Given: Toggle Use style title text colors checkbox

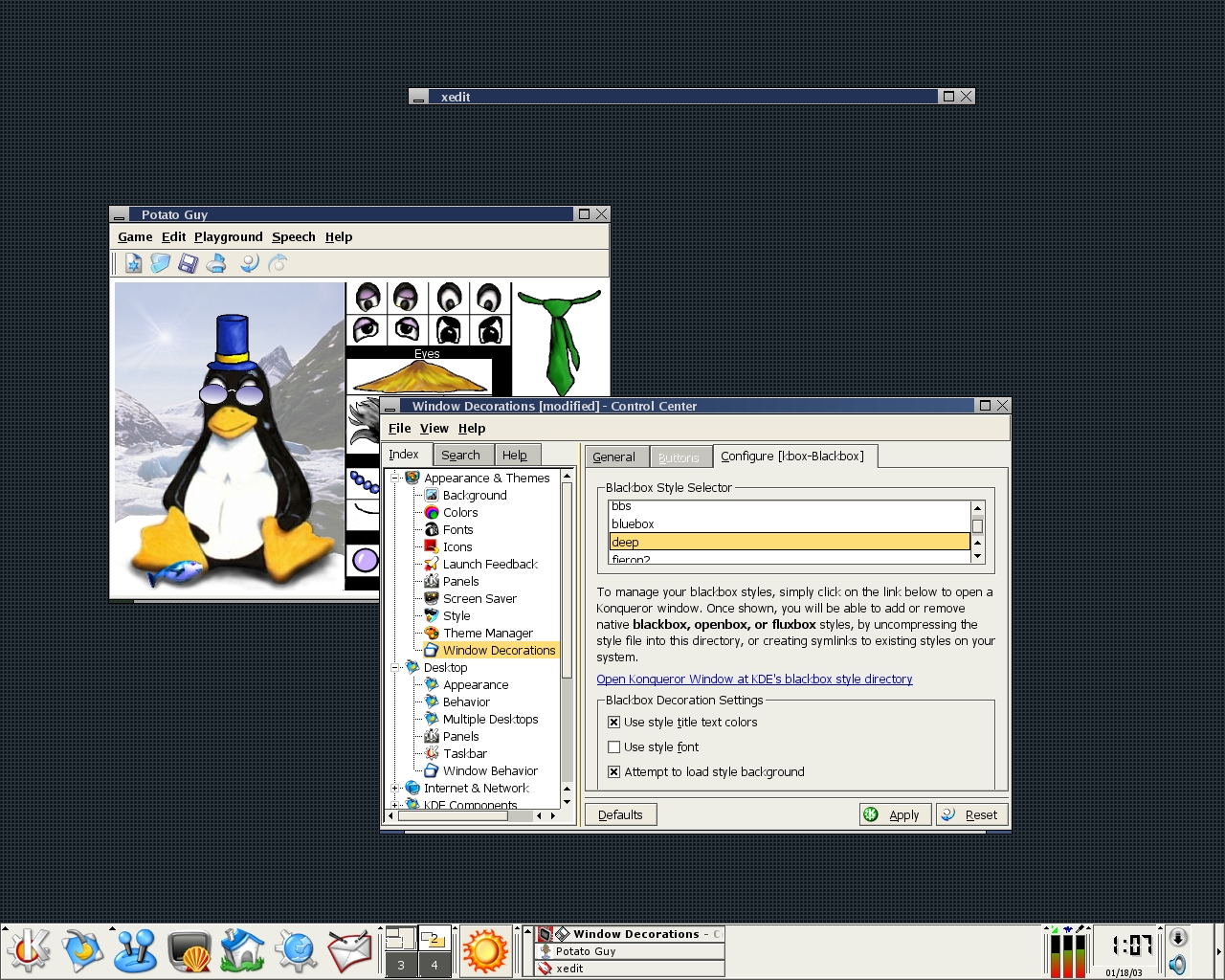Looking at the screenshot, I should [x=614, y=723].
